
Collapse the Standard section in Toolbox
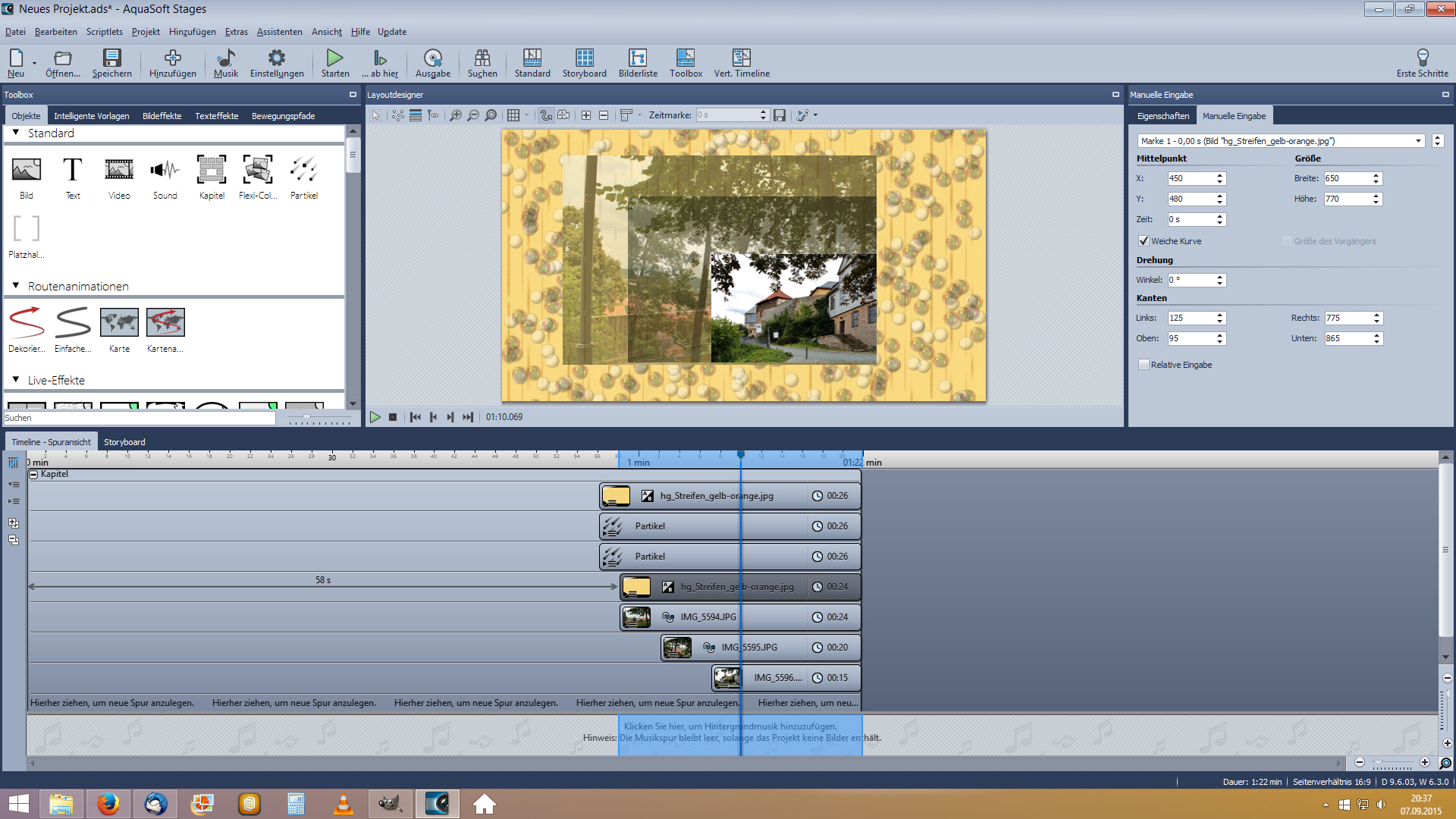[16, 133]
